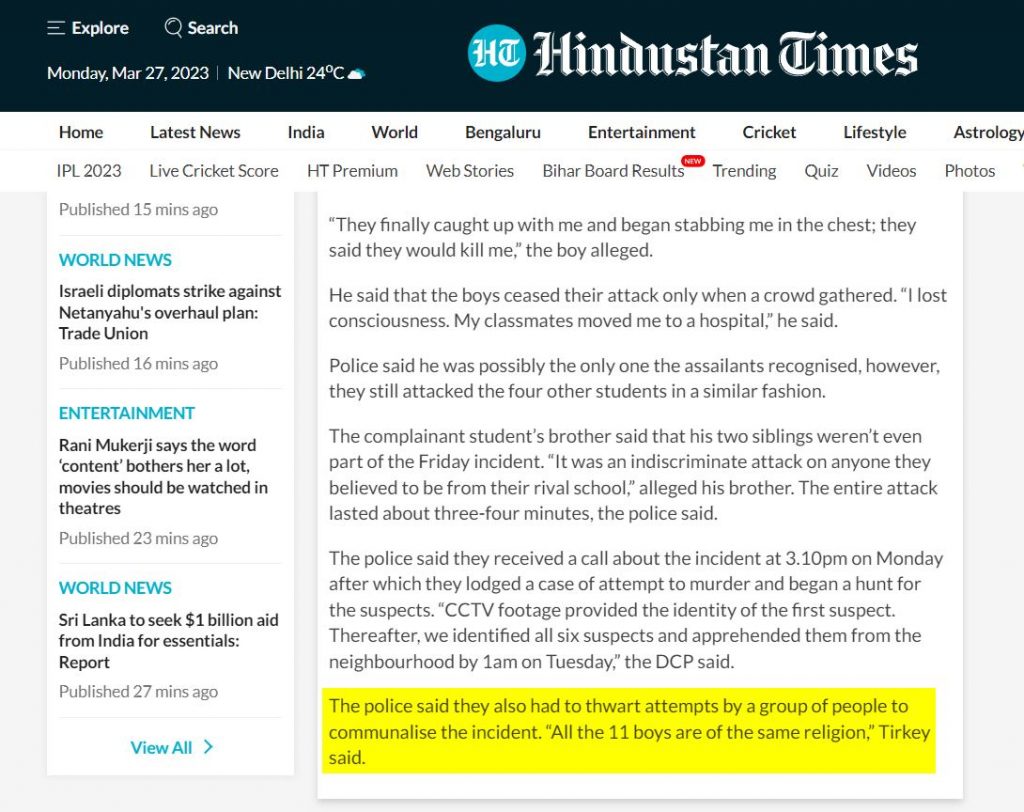Click the NEW badge on Bihar Board Results
The height and width of the screenshot is (812, 1024).
[693, 161]
